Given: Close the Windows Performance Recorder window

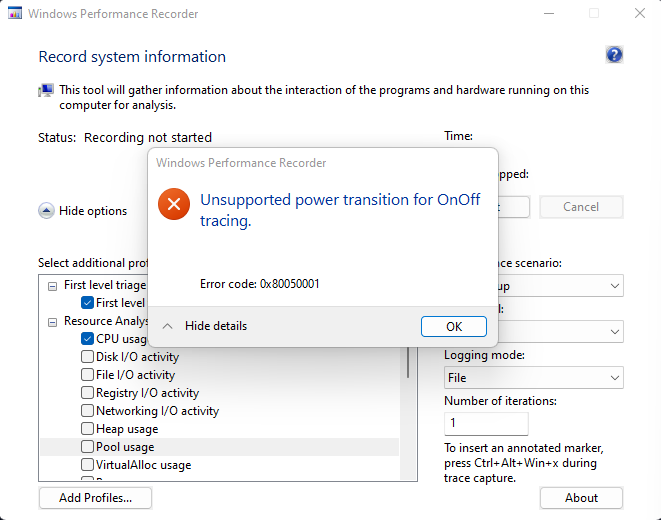Looking at the screenshot, I should (x=640, y=13).
